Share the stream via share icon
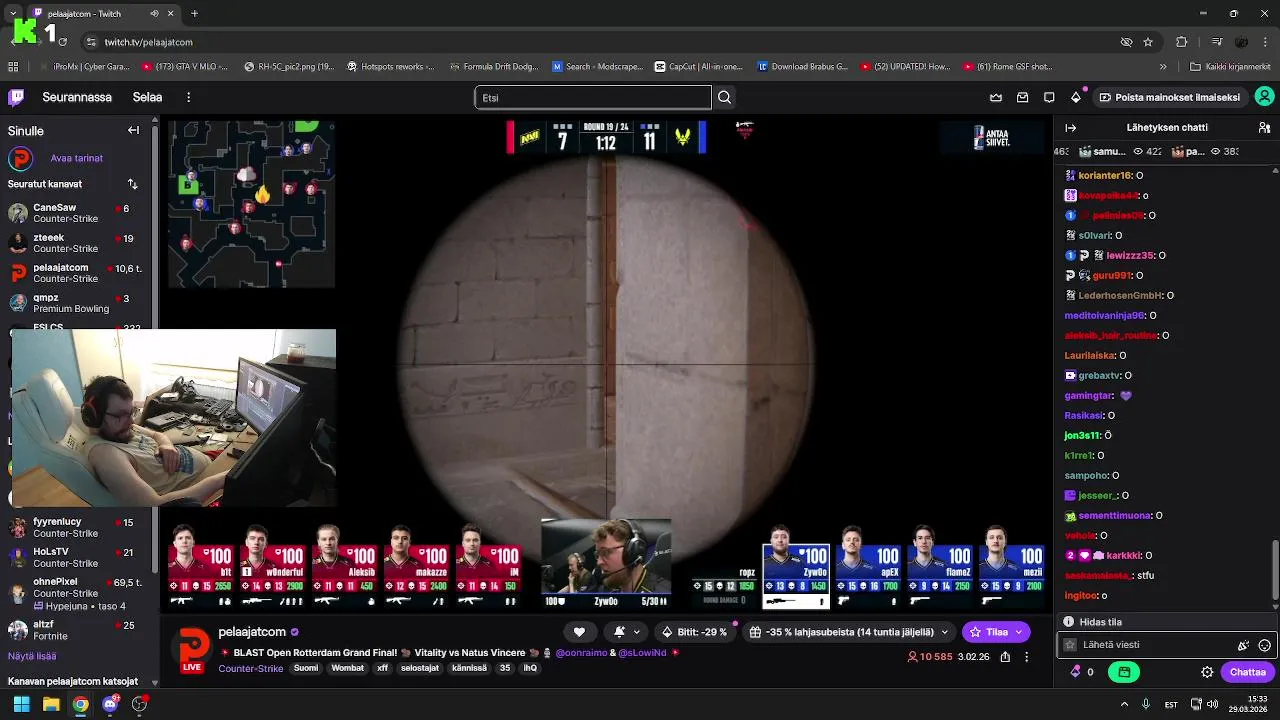Viewport: 1280px width, 720px height. coord(1005,657)
